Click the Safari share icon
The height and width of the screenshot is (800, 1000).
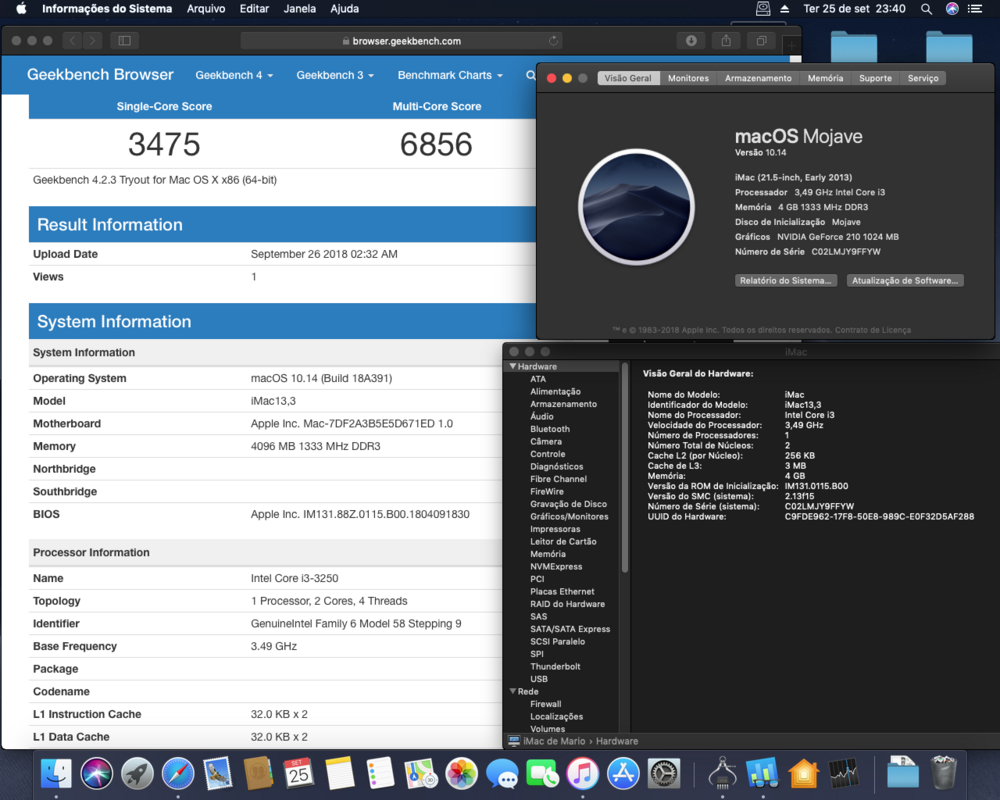726,41
